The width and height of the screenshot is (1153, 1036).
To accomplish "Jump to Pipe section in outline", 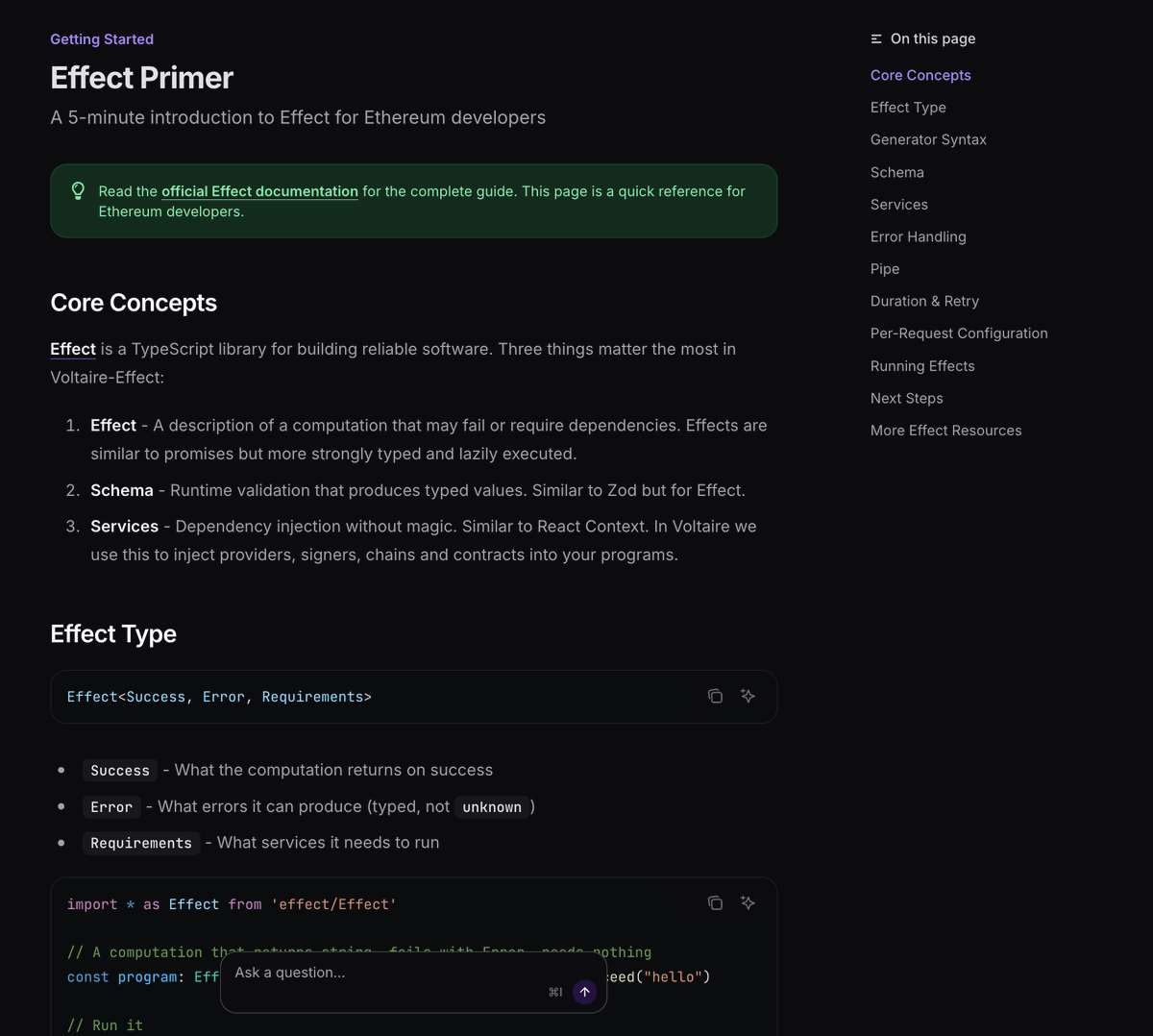I will pyautogui.click(x=885, y=269).
